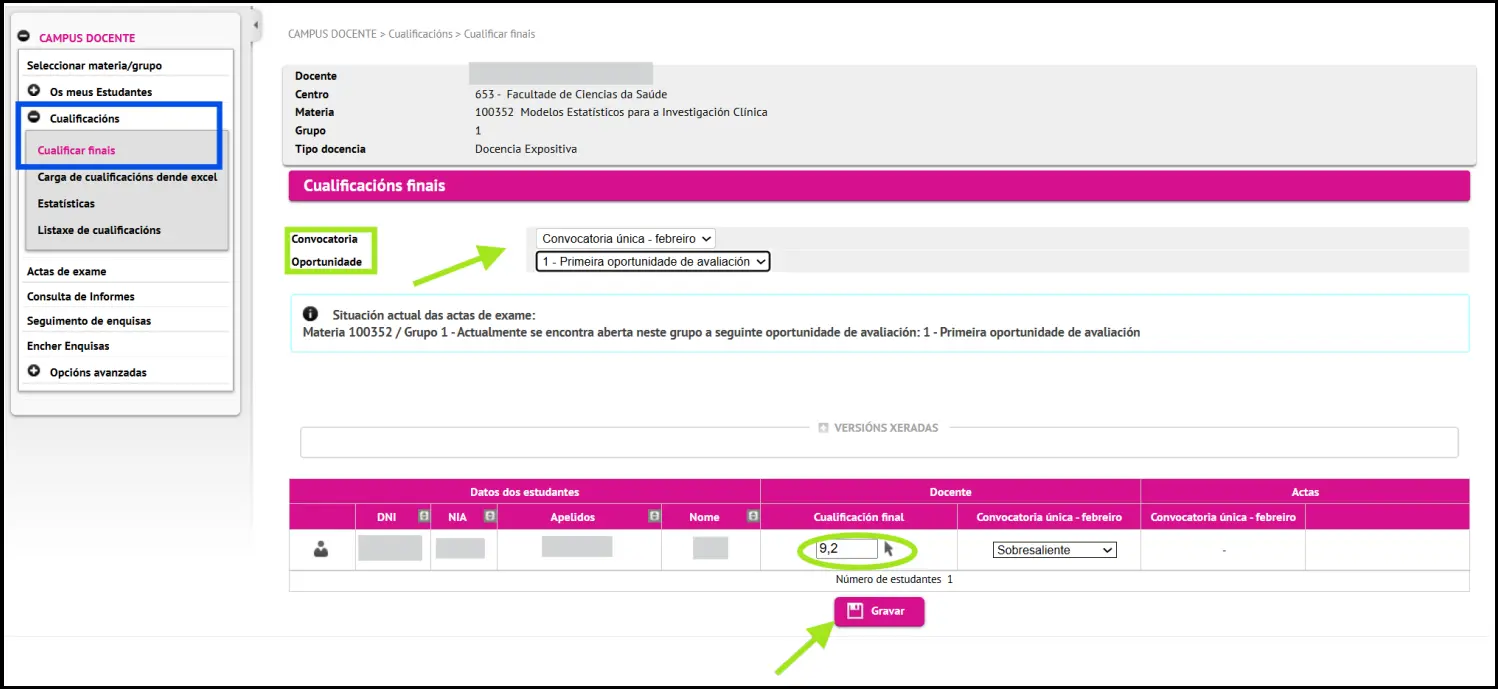Expand Os meus Estudantes plus icon
The height and width of the screenshot is (689, 1498).
click(x=34, y=91)
